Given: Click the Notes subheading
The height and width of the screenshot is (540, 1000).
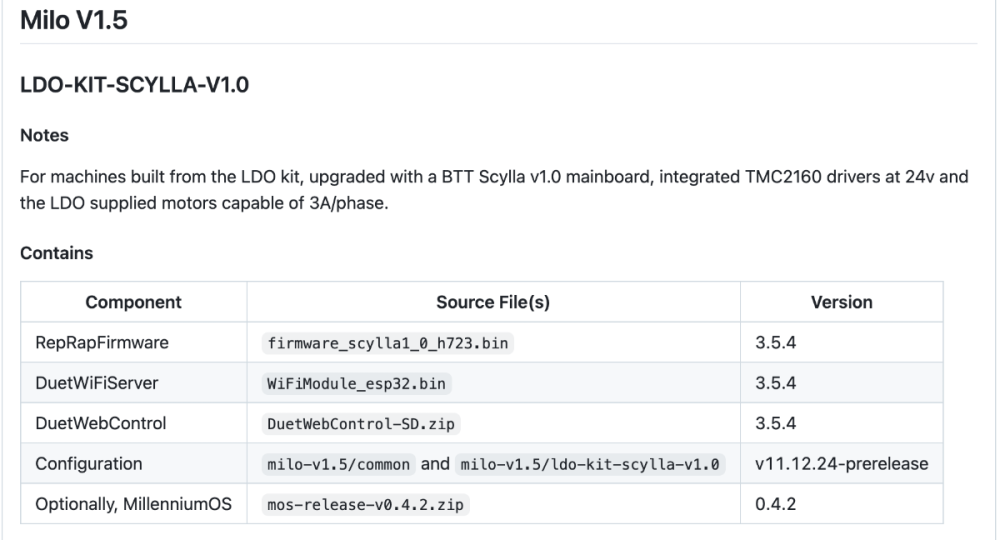Looking at the screenshot, I should coord(45,135).
